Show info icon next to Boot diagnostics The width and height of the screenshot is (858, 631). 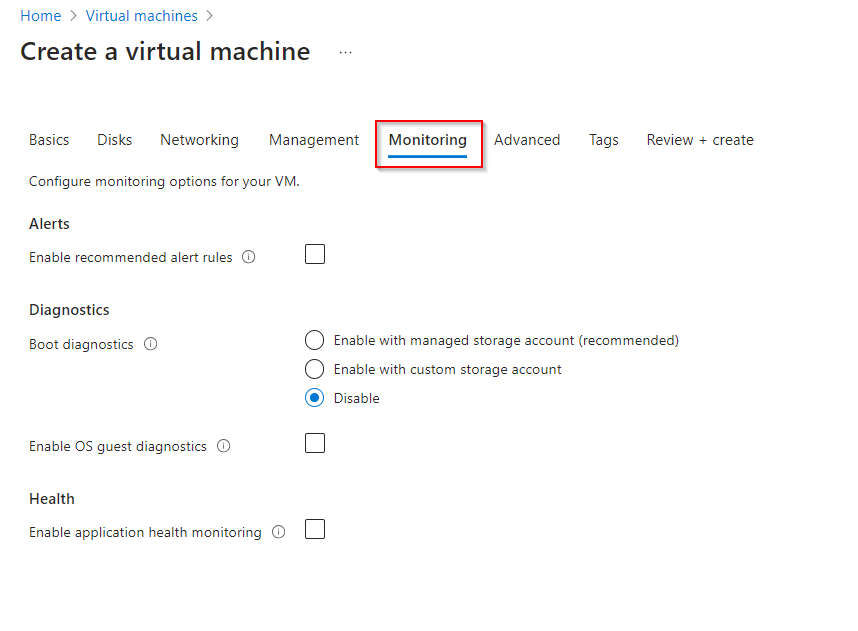[150, 344]
